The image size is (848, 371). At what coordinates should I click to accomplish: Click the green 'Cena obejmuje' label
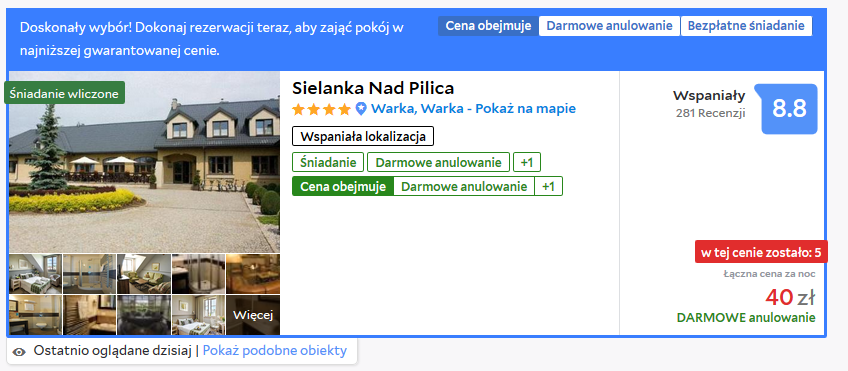coord(343,187)
